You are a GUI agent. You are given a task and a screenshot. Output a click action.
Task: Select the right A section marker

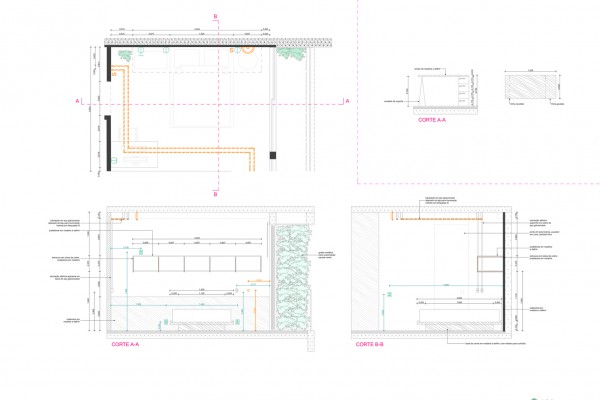347,101
